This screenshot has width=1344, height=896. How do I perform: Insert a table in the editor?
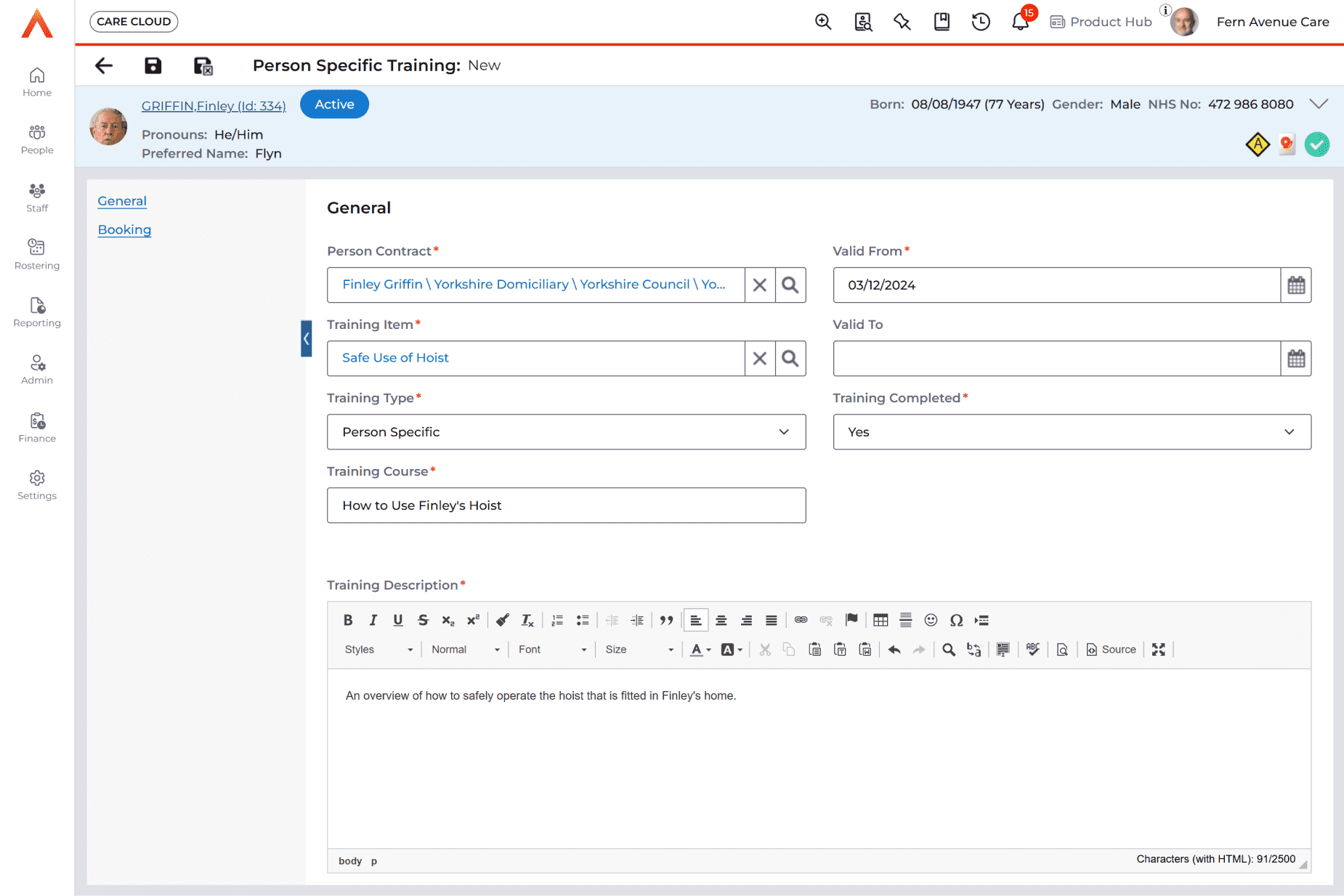point(881,620)
